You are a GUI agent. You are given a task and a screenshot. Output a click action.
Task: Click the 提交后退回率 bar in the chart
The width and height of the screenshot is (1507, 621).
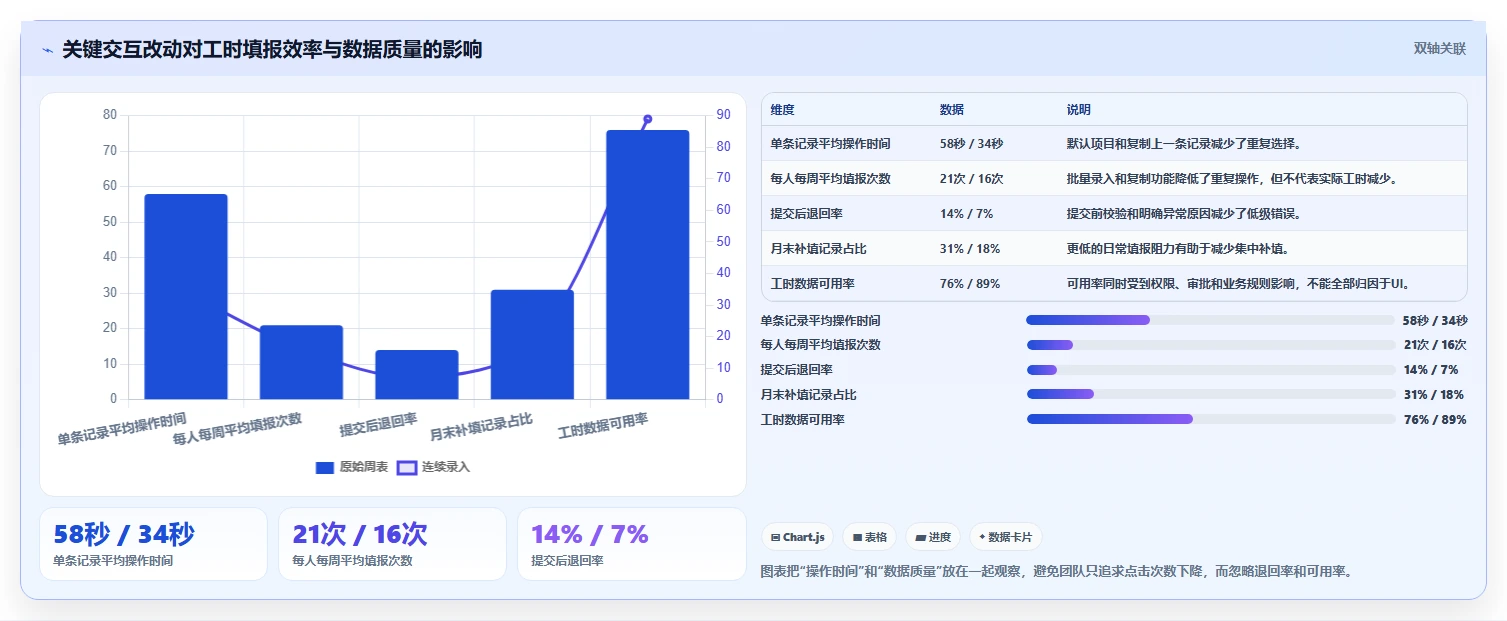417,375
